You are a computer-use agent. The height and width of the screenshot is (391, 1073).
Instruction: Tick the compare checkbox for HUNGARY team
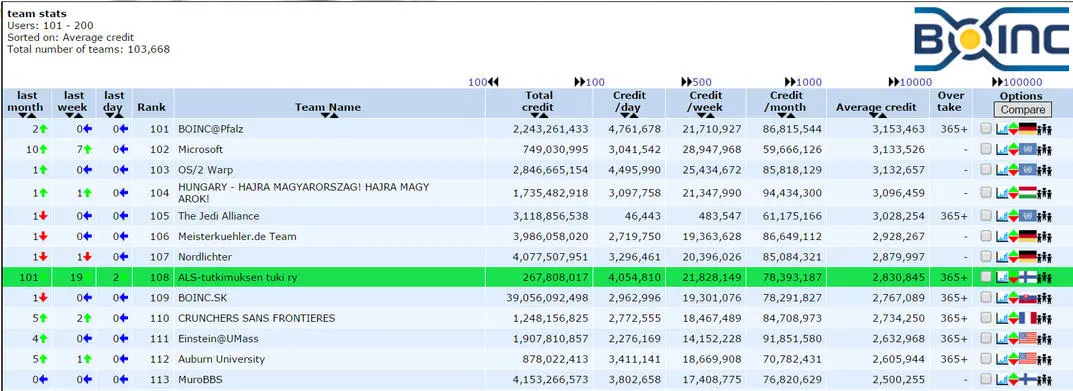point(985,192)
